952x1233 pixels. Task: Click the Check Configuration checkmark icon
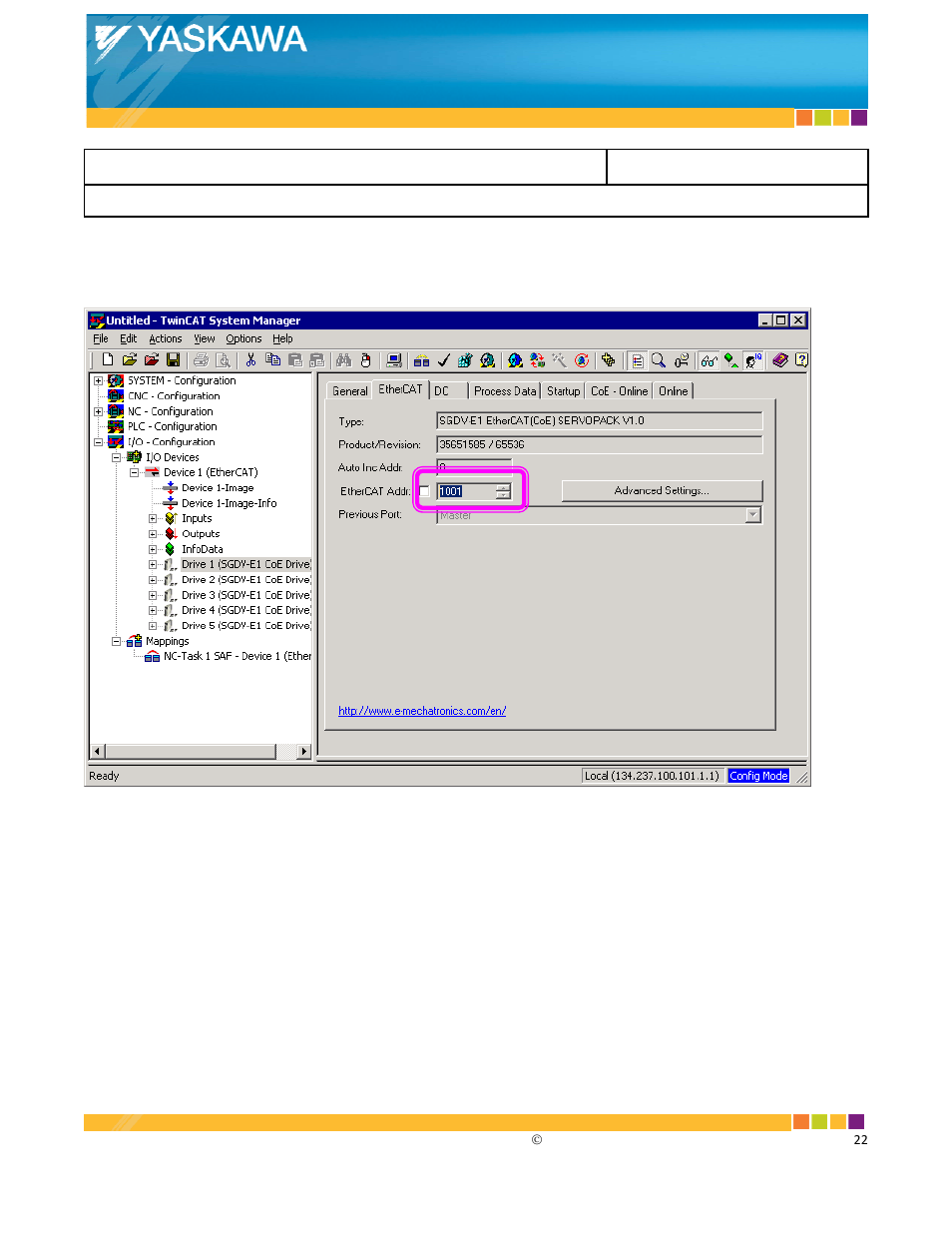point(443,360)
